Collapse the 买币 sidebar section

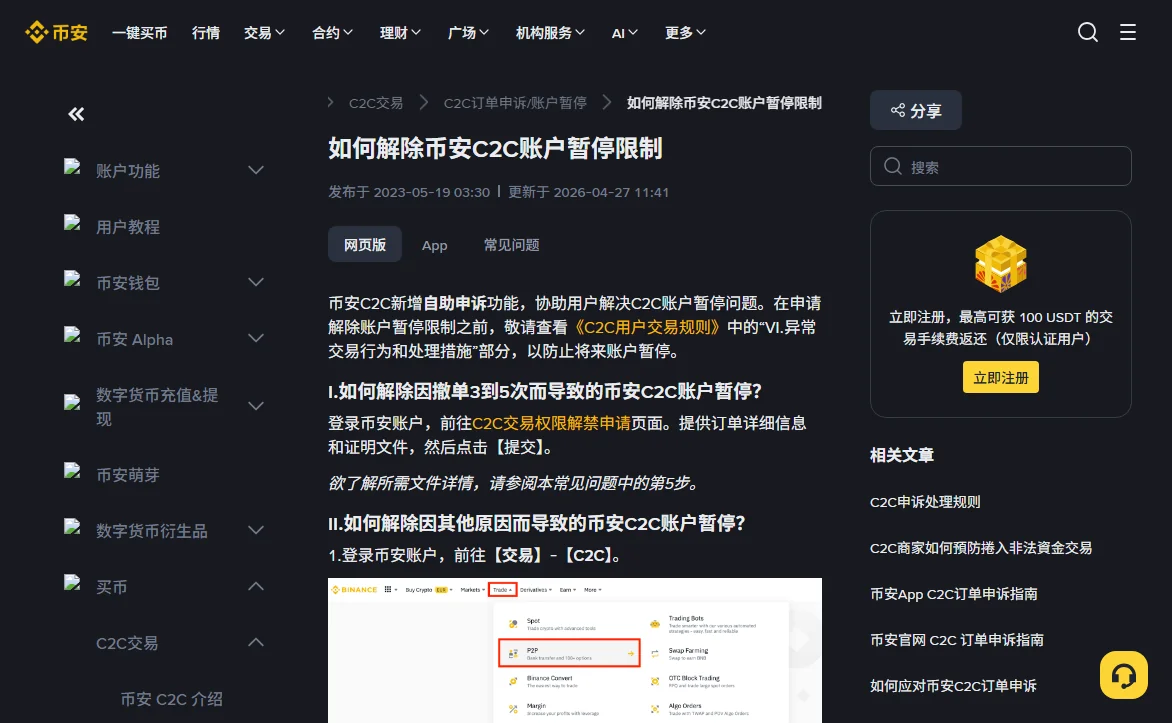click(256, 586)
